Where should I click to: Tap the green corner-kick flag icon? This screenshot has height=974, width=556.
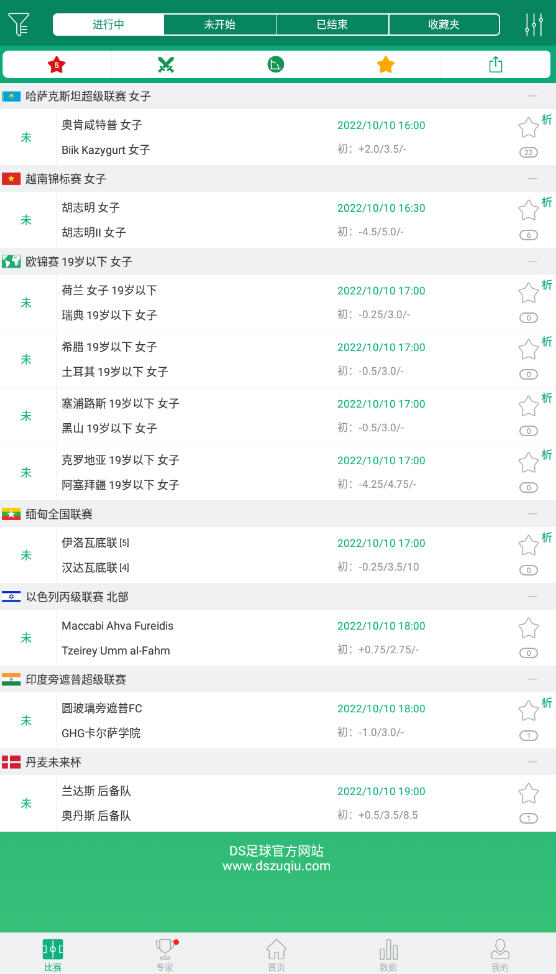pyautogui.click(x=276, y=64)
